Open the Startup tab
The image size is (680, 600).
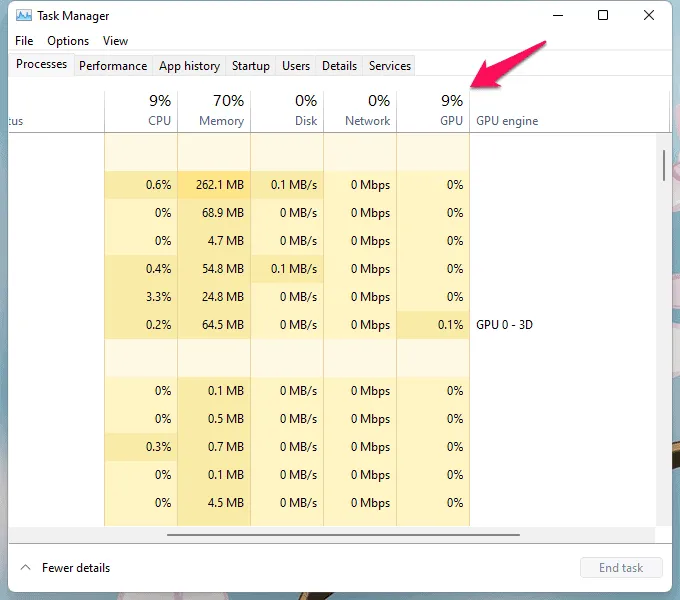tap(251, 65)
